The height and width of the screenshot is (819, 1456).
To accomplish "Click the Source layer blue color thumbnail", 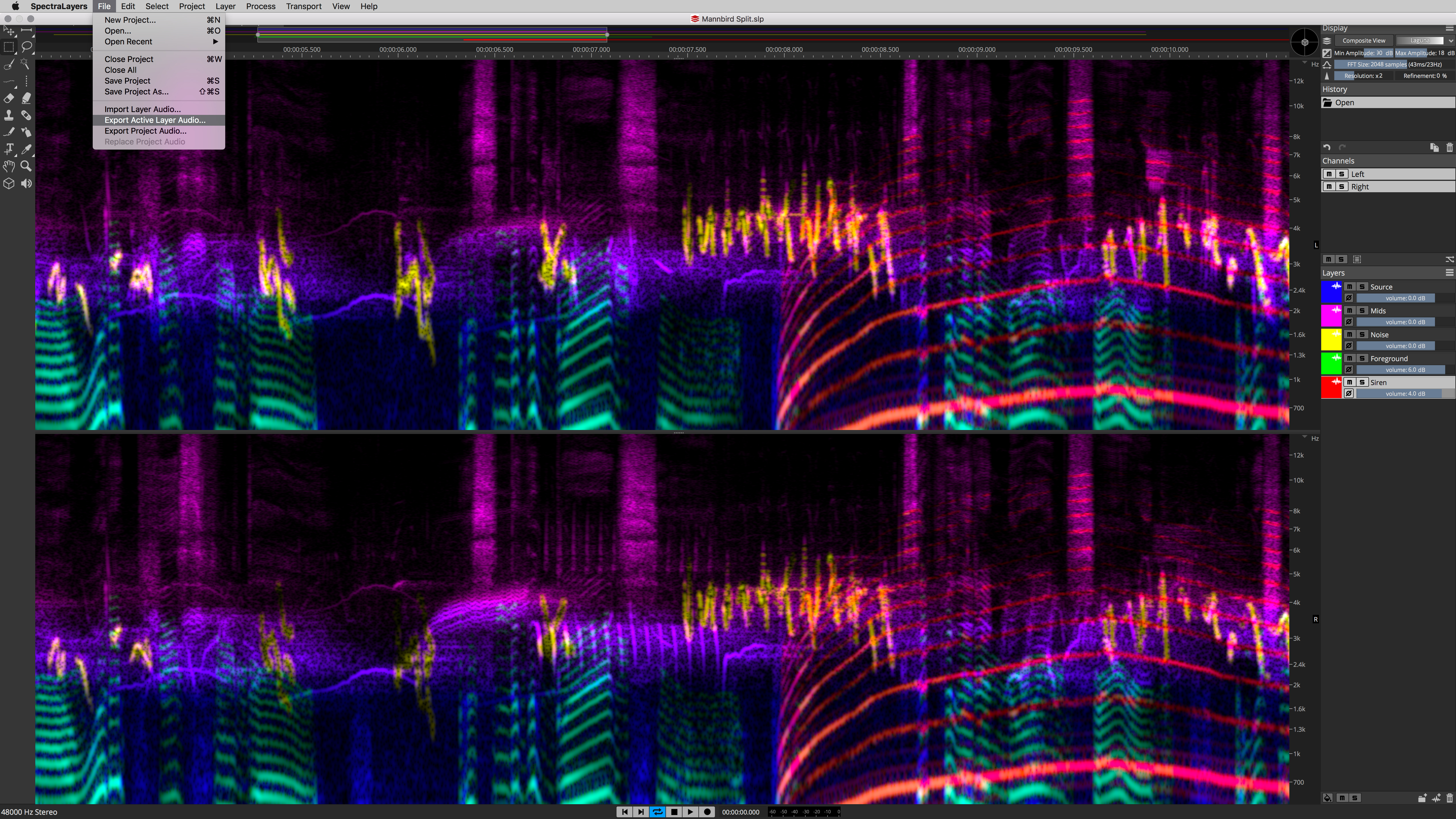I will [x=1332, y=292].
